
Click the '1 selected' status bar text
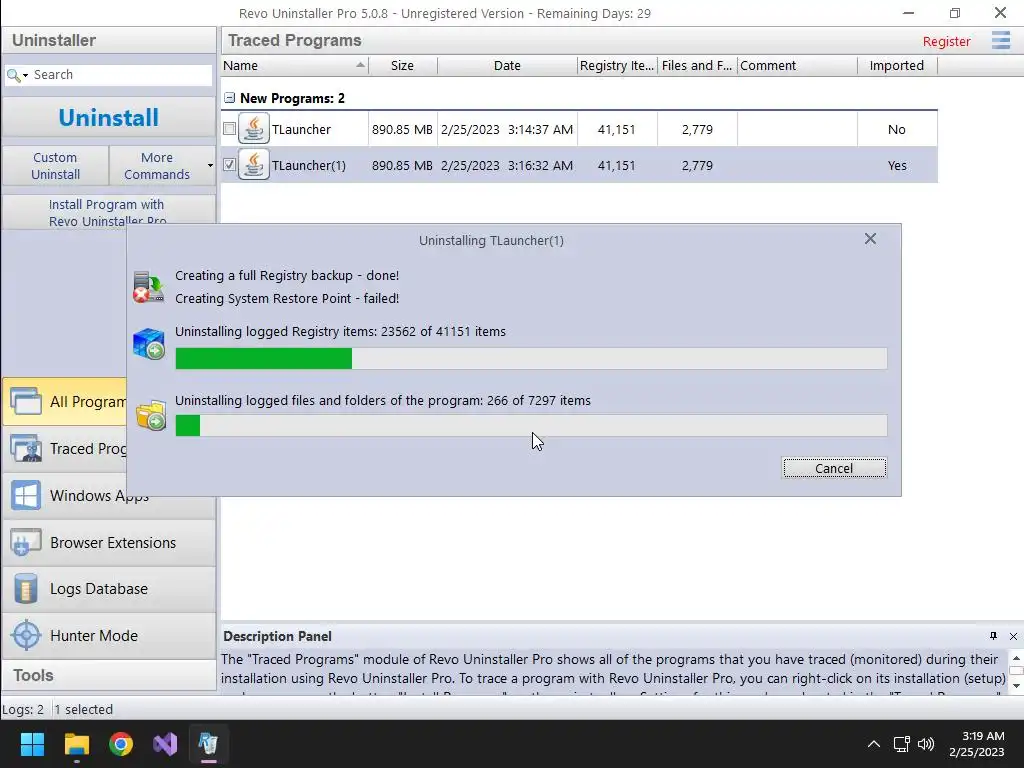(x=84, y=709)
